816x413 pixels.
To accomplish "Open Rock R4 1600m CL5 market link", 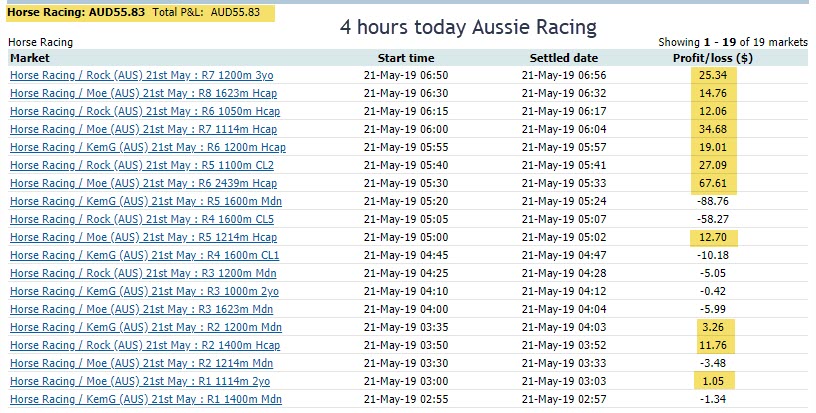I will (x=142, y=219).
